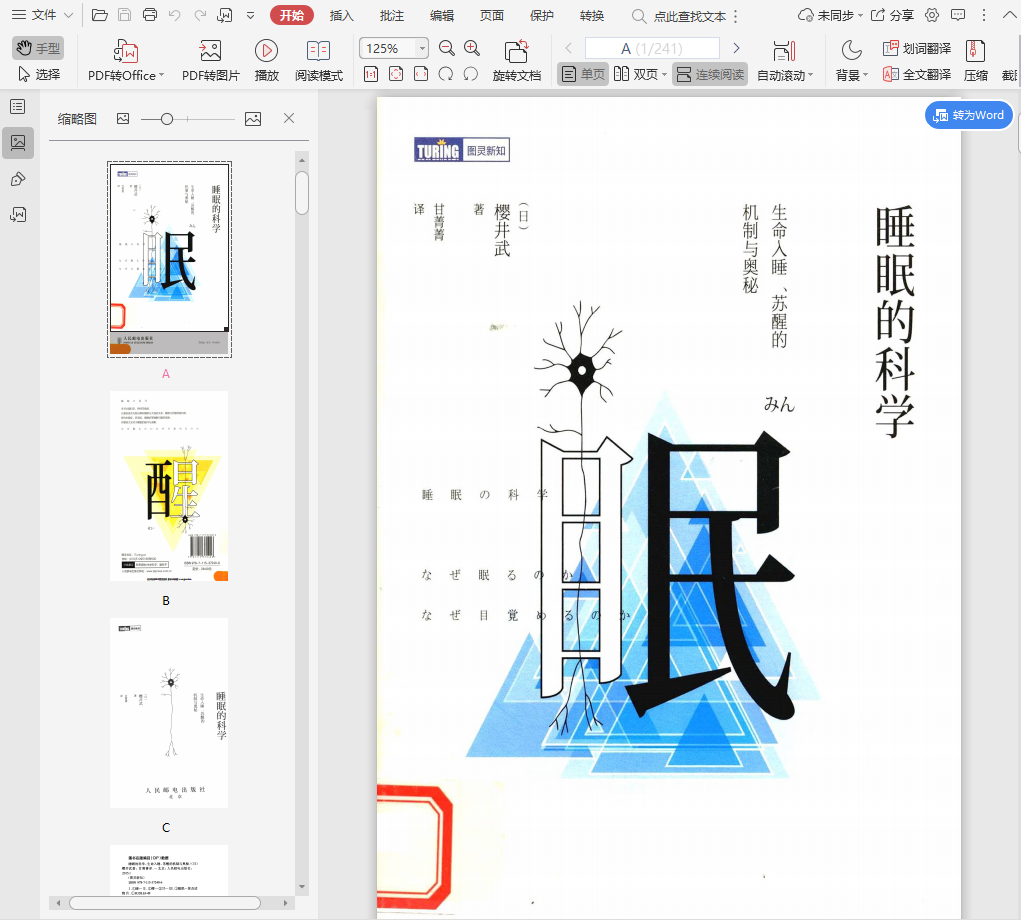This screenshot has height=920, width=1021.
Task: Close the 缩略图 thumbnail panel
Action: 289,118
